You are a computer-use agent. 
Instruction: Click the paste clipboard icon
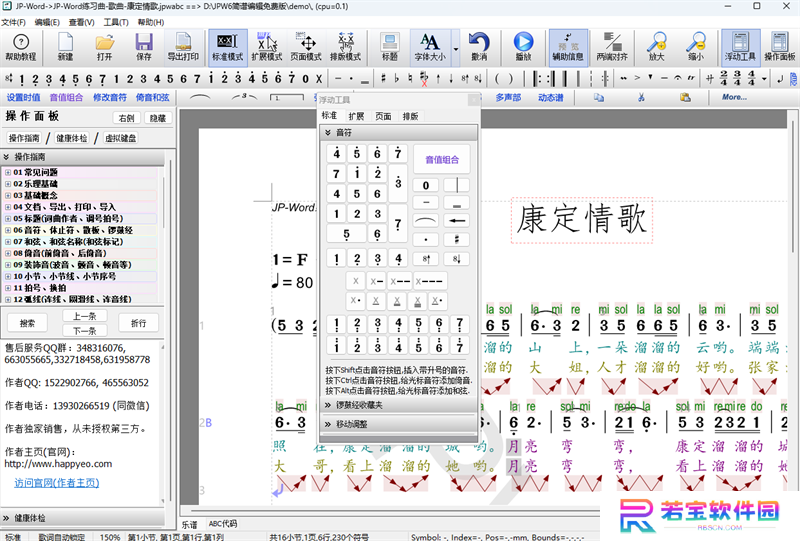(x=685, y=97)
